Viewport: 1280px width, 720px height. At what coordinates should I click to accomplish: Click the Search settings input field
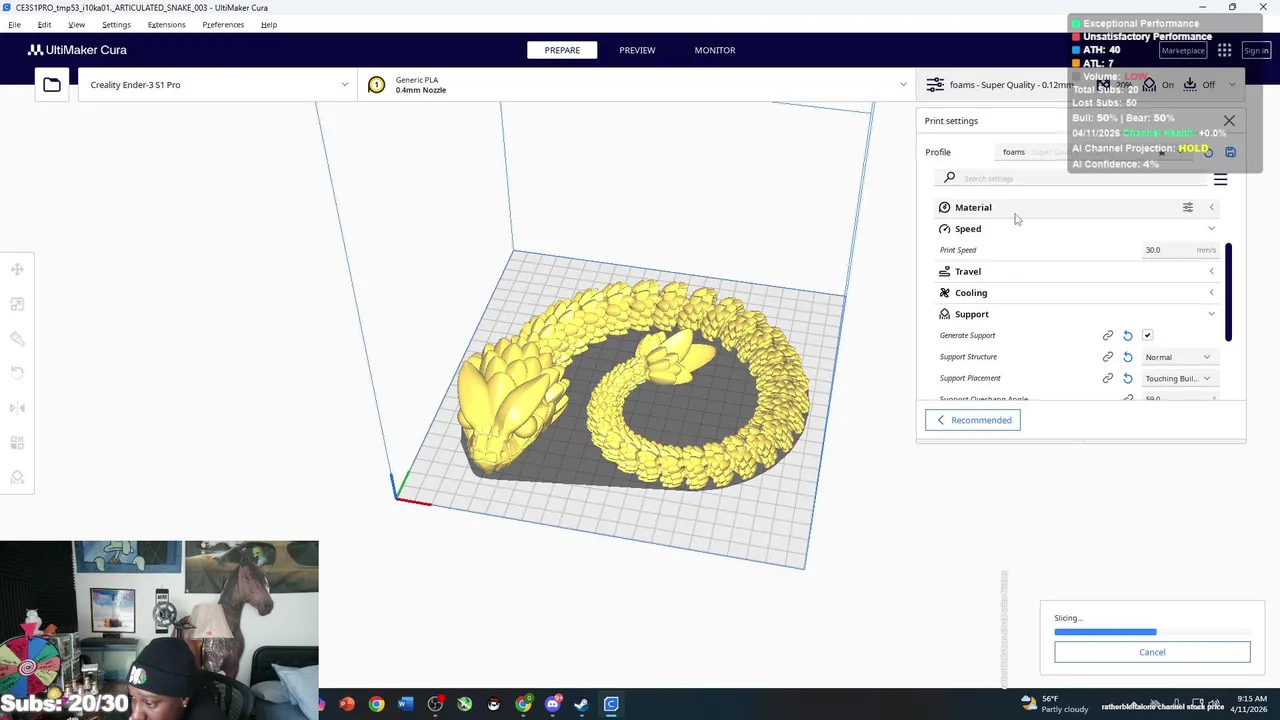point(1070,178)
